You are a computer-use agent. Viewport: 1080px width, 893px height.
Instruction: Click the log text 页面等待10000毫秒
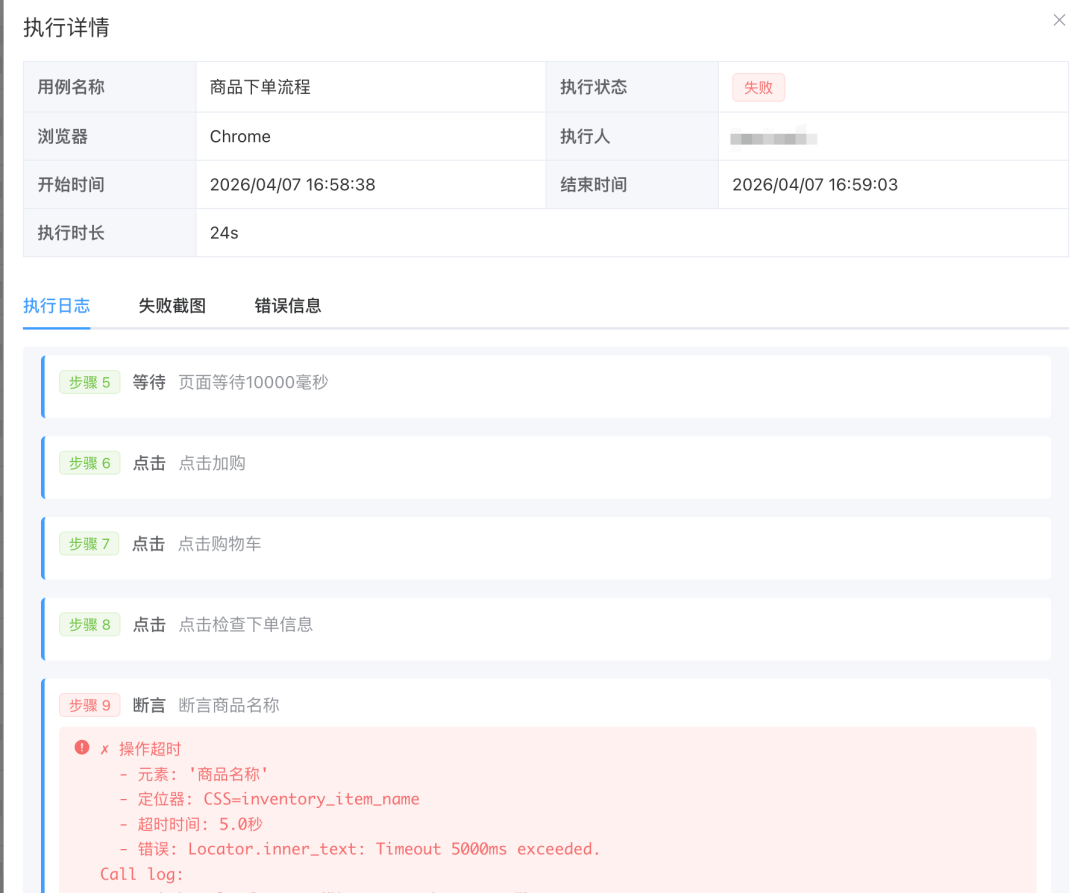click(x=253, y=382)
